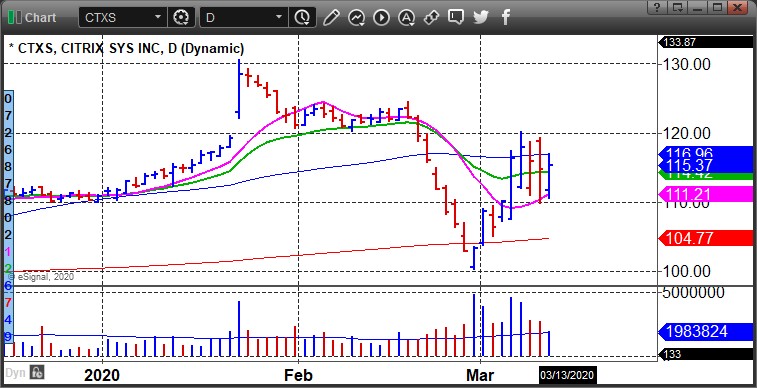Screen dimensions: 757x388
Task: Open the chart studies icon
Action: click(x=356, y=18)
